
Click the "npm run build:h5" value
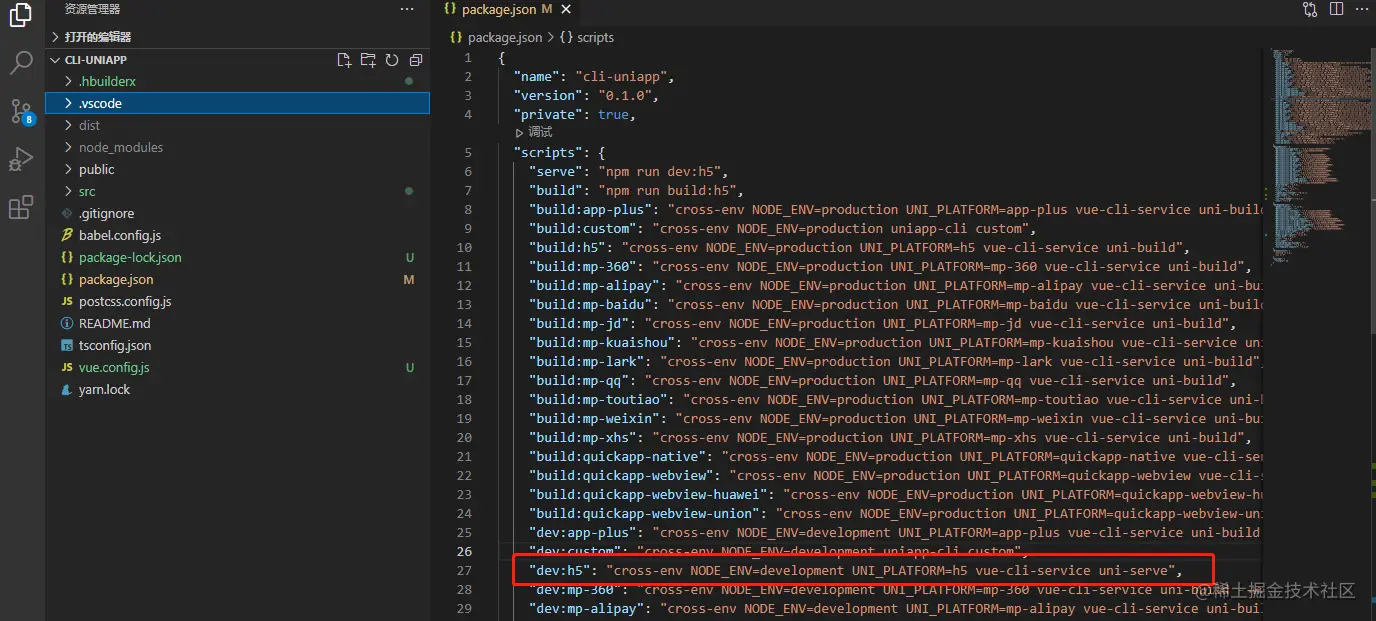665,190
